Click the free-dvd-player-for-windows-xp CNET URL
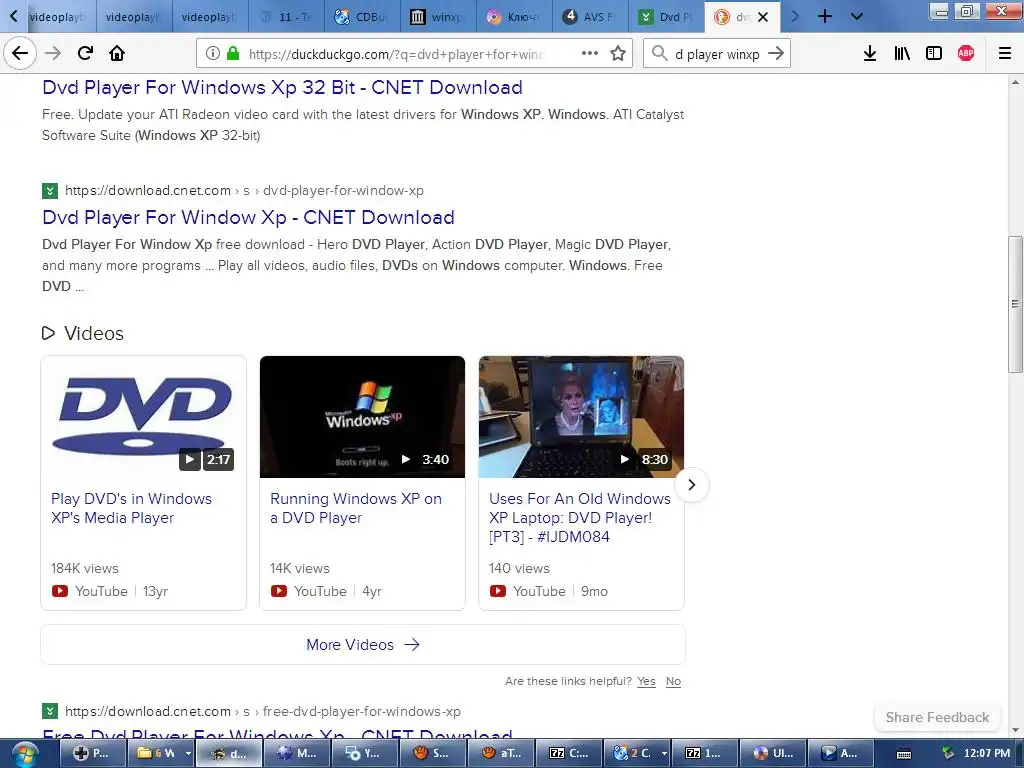The image size is (1024, 768). pos(263,711)
